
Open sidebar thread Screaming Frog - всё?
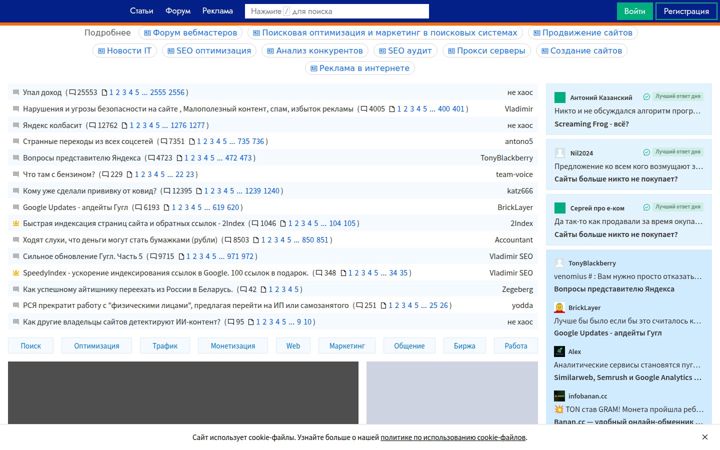pyautogui.click(x=591, y=124)
